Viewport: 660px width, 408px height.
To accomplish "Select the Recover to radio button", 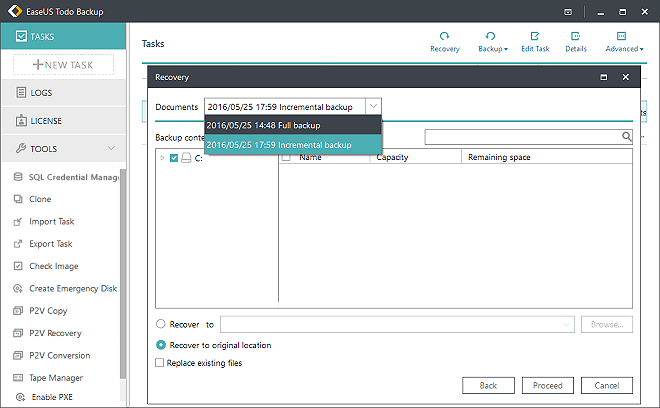I will (161, 324).
